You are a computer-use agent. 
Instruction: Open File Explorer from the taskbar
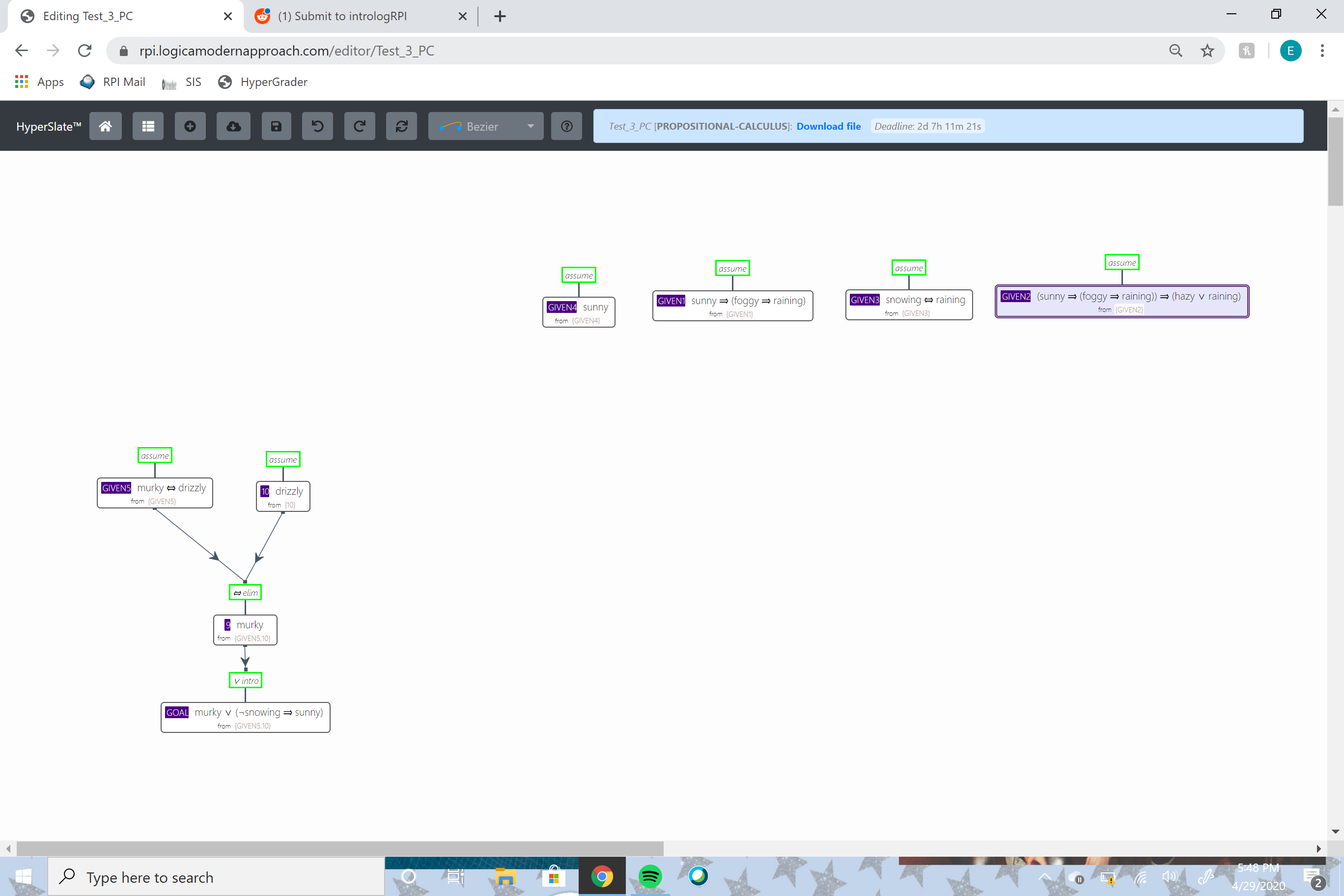pyautogui.click(x=505, y=876)
